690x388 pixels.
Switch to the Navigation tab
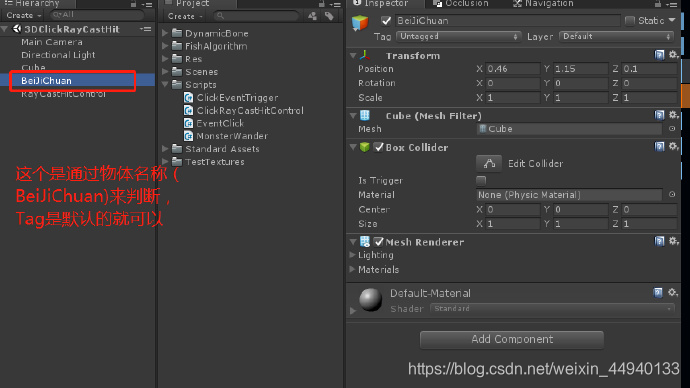[x=543, y=4]
